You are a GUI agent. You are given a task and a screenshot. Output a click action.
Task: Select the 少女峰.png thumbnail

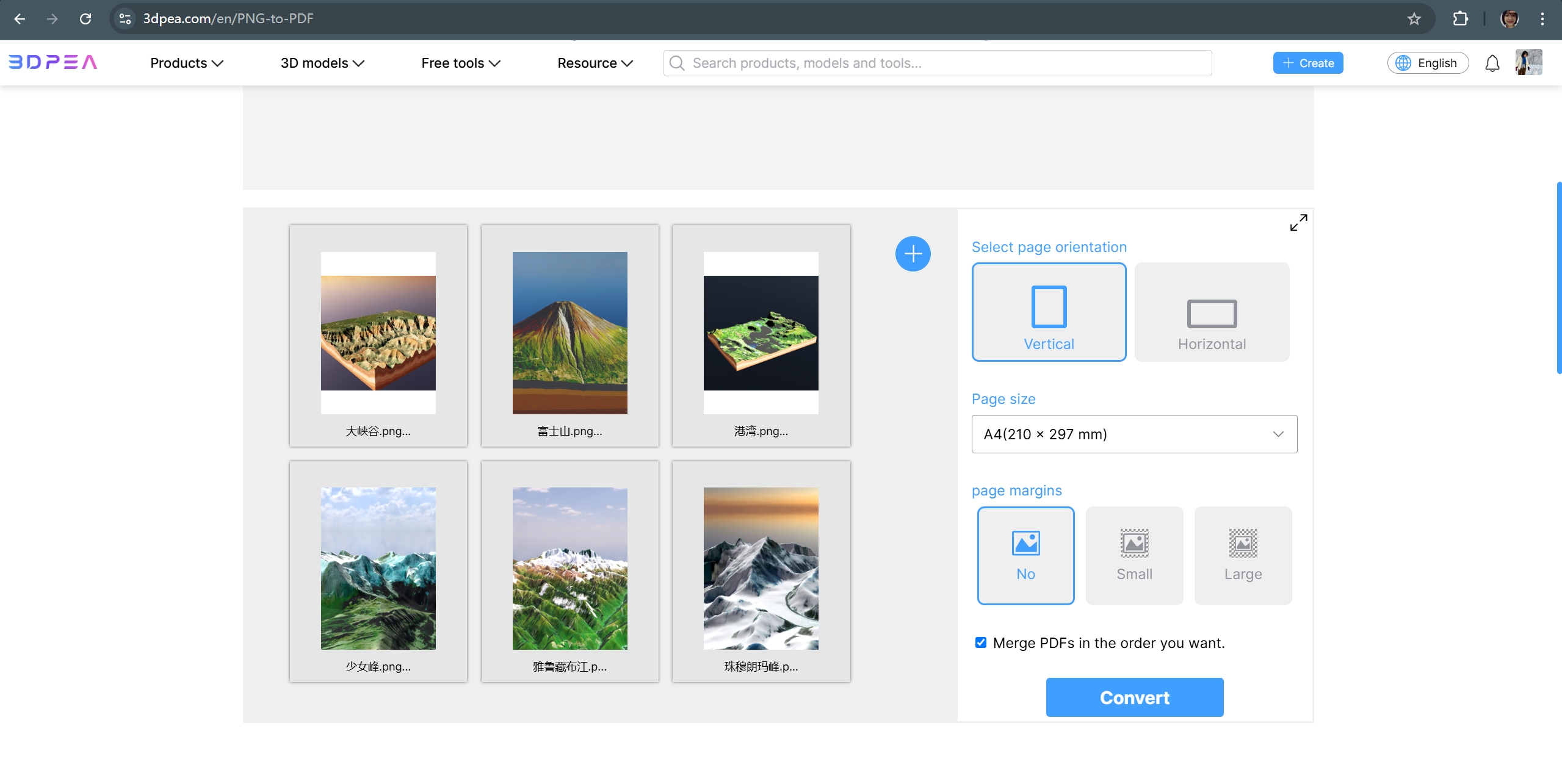pyautogui.click(x=378, y=568)
